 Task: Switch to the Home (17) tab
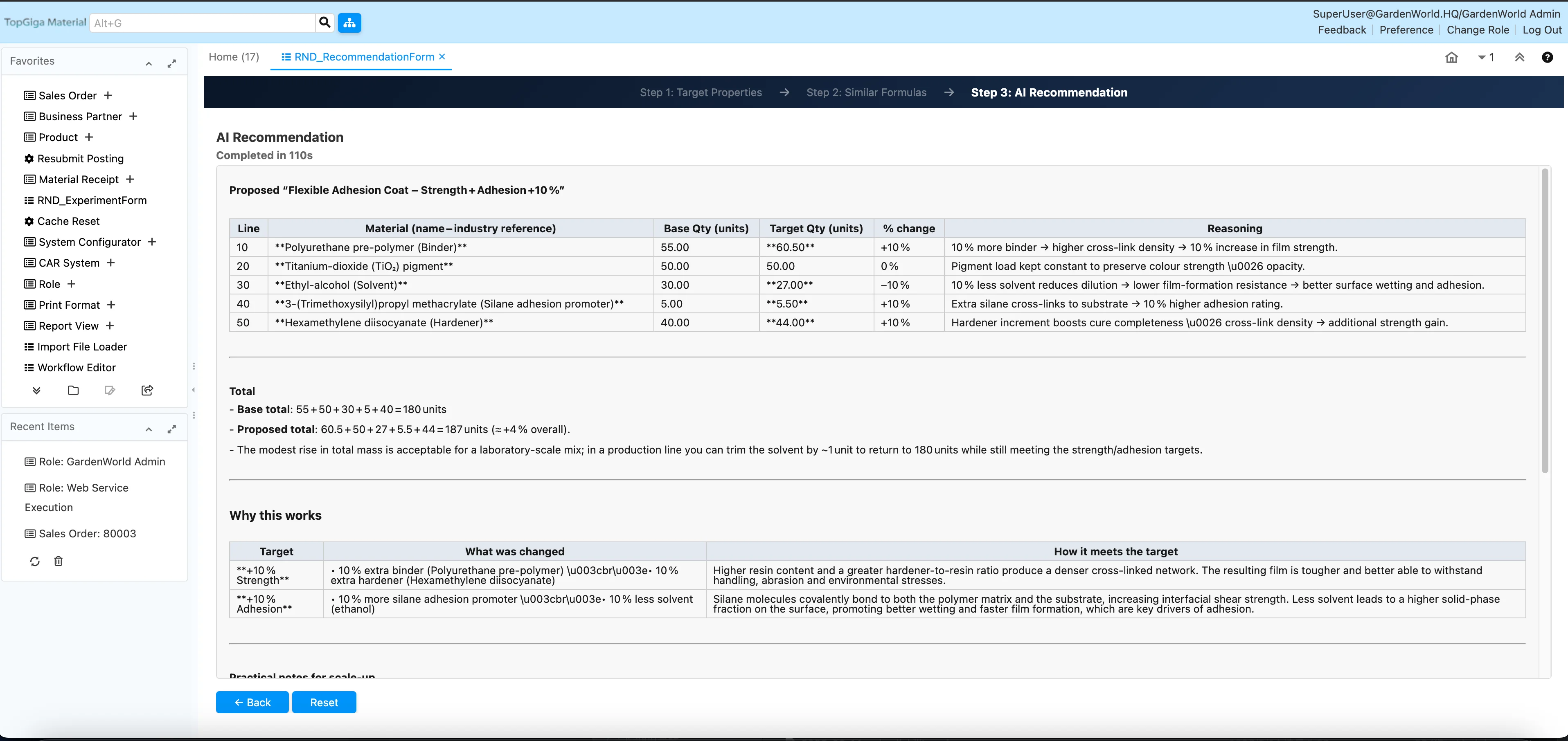(x=234, y=56)
